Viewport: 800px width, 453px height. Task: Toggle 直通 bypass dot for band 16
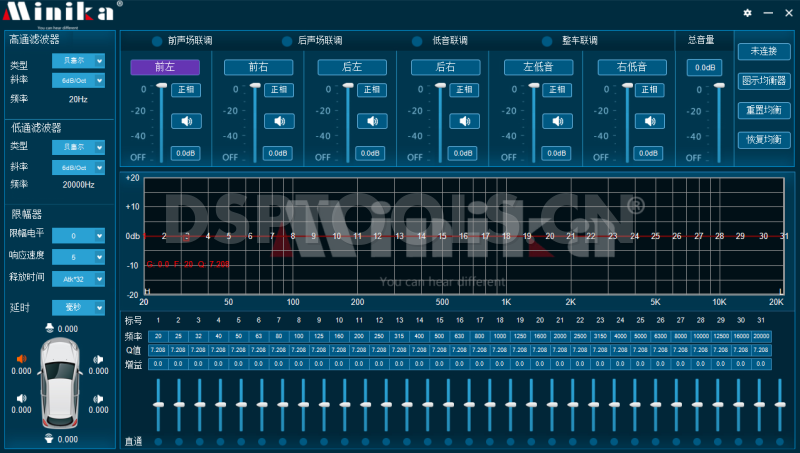click(x=469, y=442)
